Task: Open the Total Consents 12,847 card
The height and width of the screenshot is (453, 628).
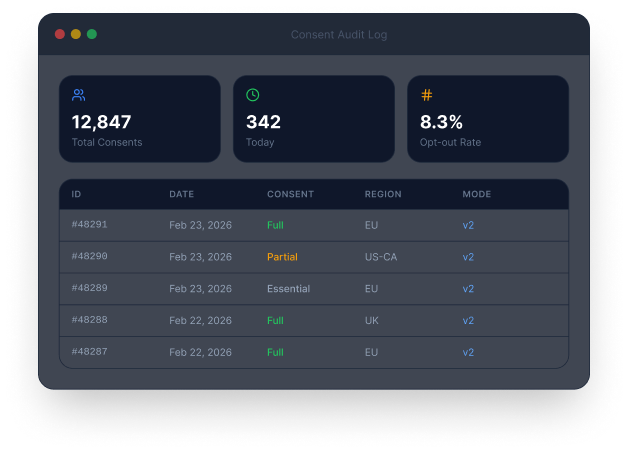Action: [x=140, y=119]
